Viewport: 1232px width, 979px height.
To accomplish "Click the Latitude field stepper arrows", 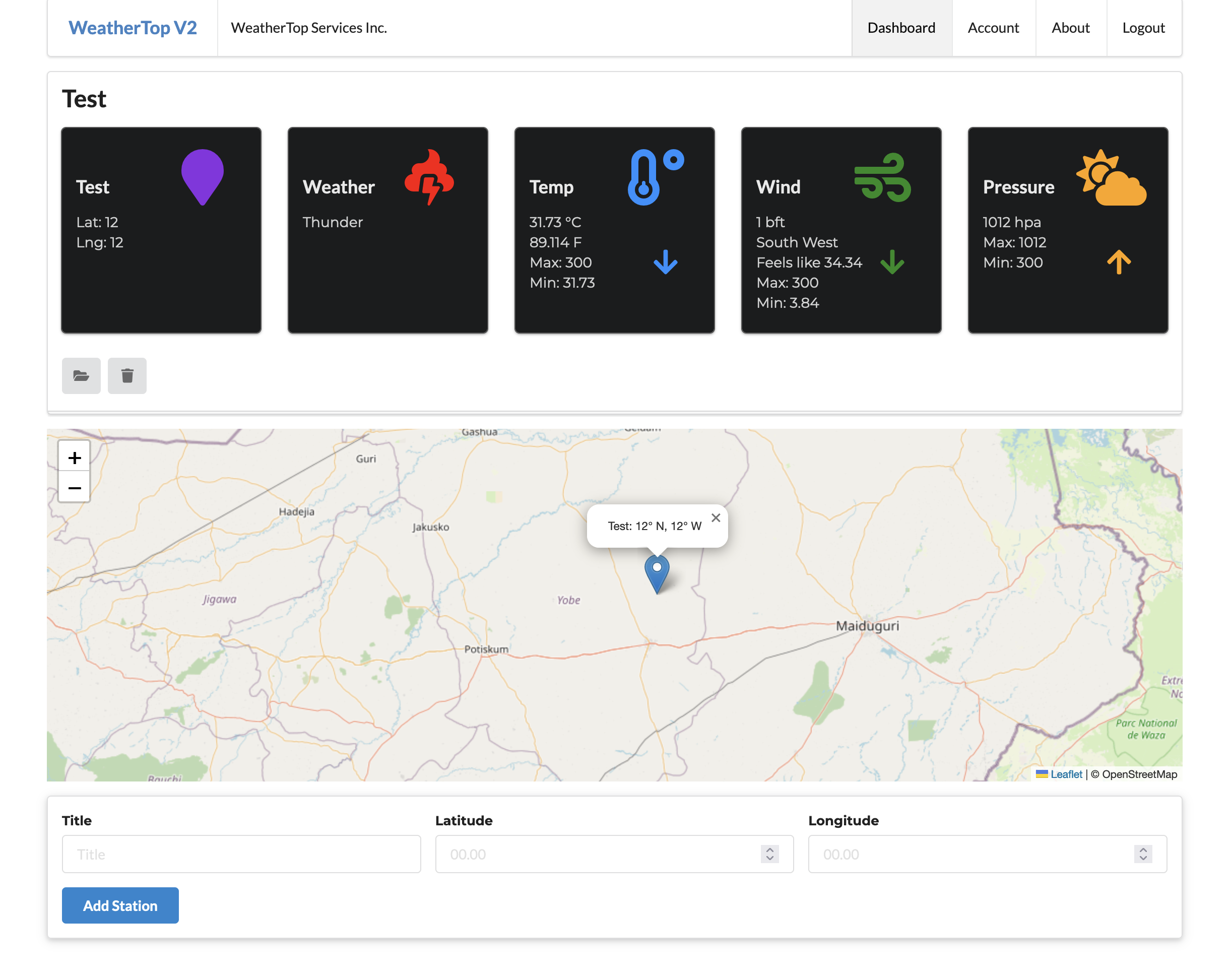I will (x=770, y=854).
